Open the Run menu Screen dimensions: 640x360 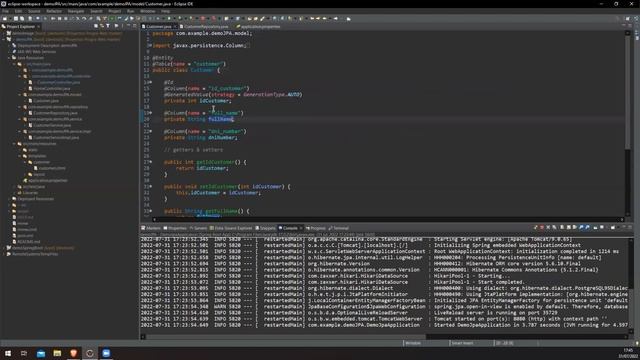coord(131,11)
